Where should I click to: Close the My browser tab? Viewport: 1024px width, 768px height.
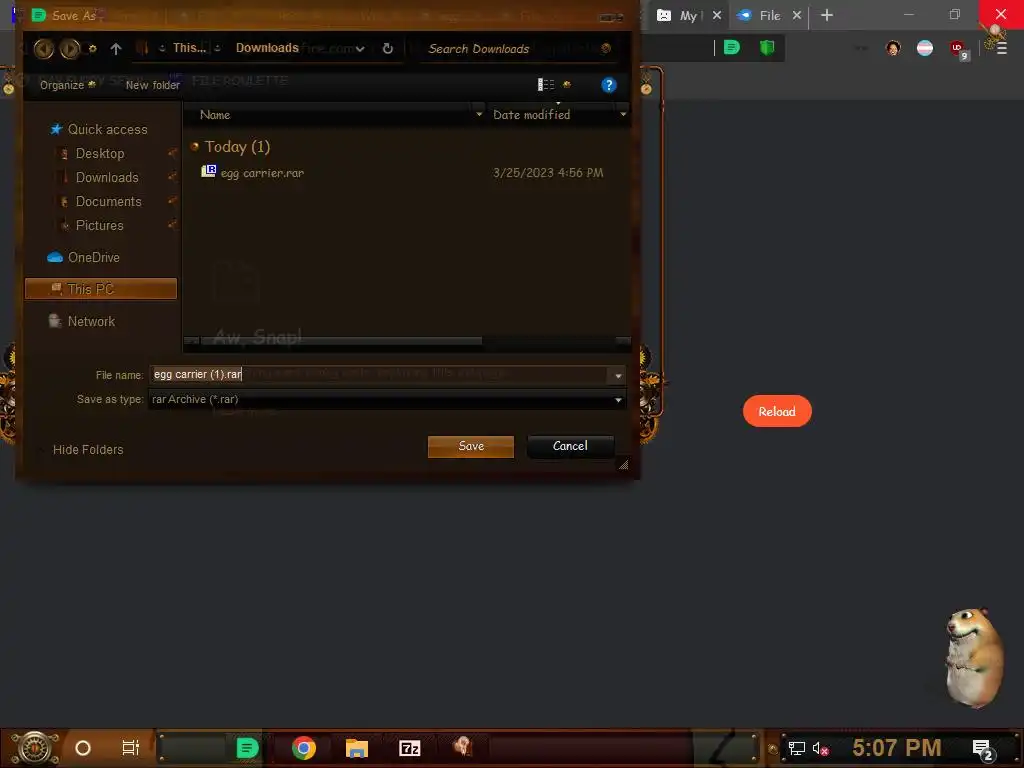click(716, 15)
